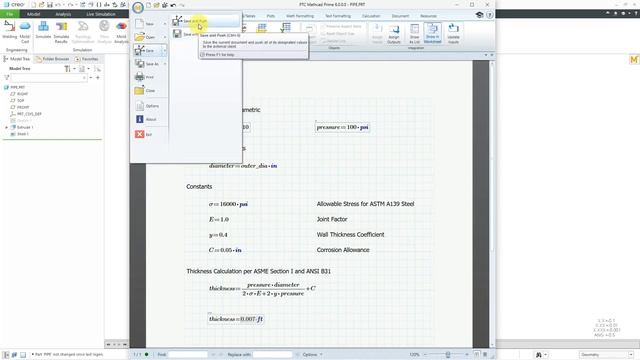The height and width of the screenshot is (360, 640).
Task: Adjust the zoom slider in status bar
Action: pyautogui.click(x=447, y=355)
